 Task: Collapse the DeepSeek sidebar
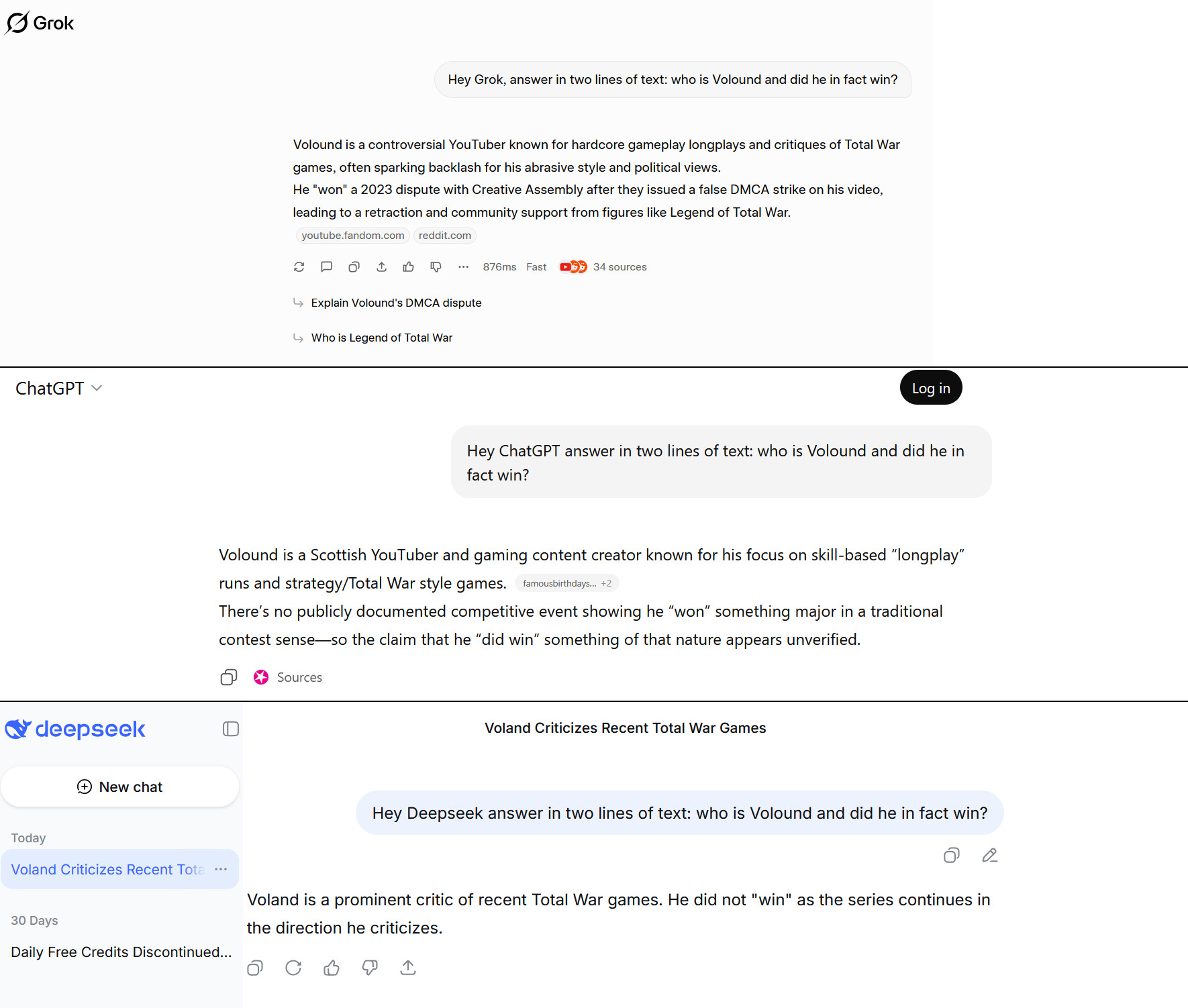tap(231, 729)
